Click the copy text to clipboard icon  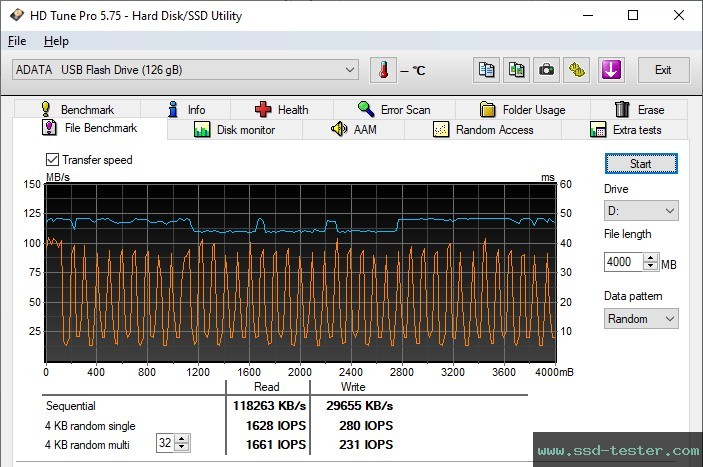pos(486,70)
